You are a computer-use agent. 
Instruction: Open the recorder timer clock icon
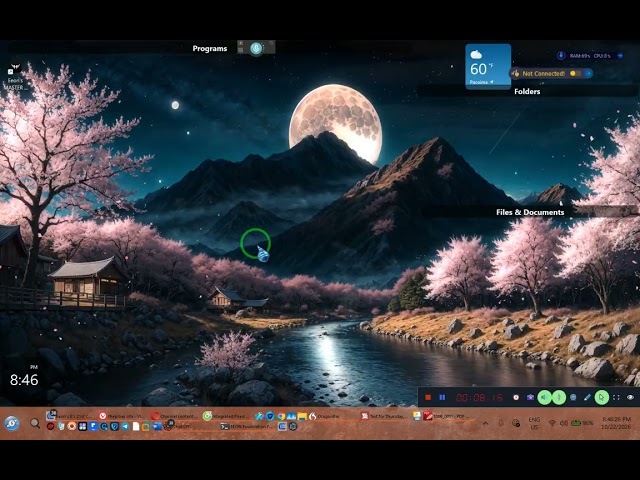point(516,397)
